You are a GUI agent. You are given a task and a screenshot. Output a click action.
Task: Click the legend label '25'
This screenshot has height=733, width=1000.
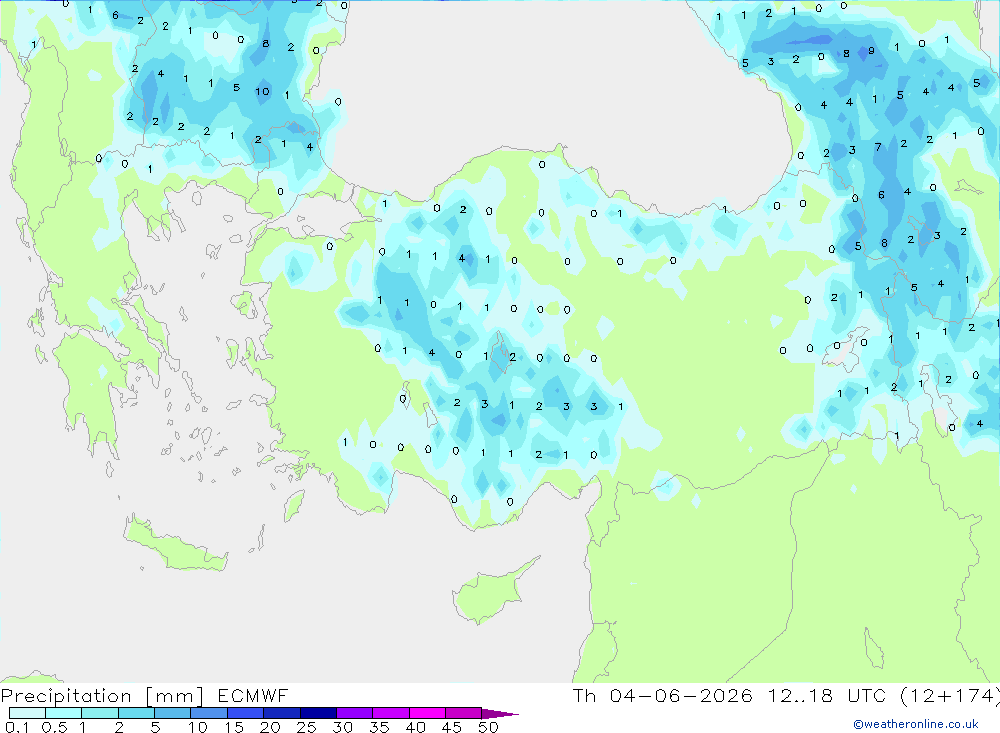pyautogui.click(x=307, y=727)
